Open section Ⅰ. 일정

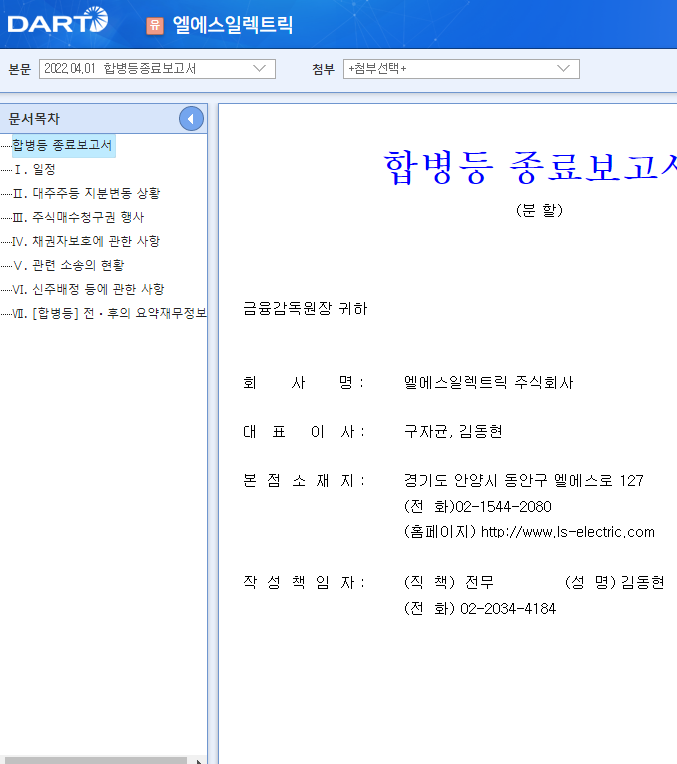coord(34,170)
